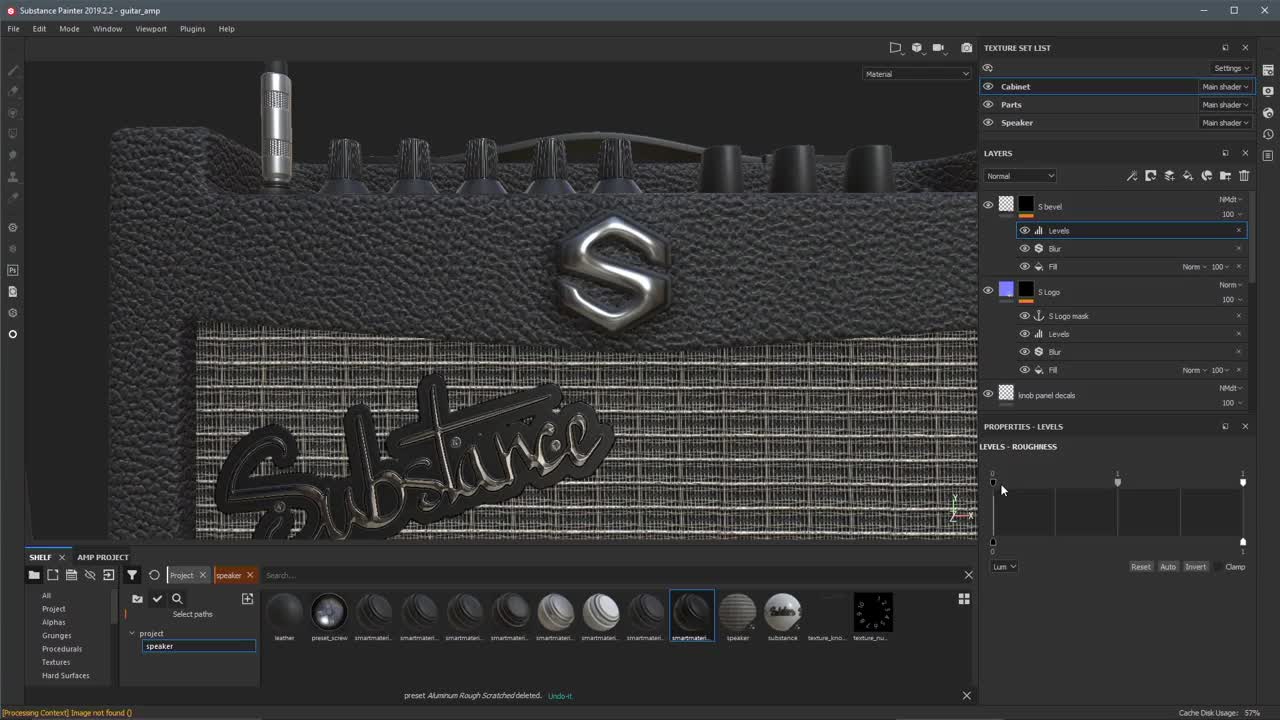This screenshot has width=1280, height=720.
Task: Open the Normal blending mode dropdown
Action: click(x=1020, y=176)
